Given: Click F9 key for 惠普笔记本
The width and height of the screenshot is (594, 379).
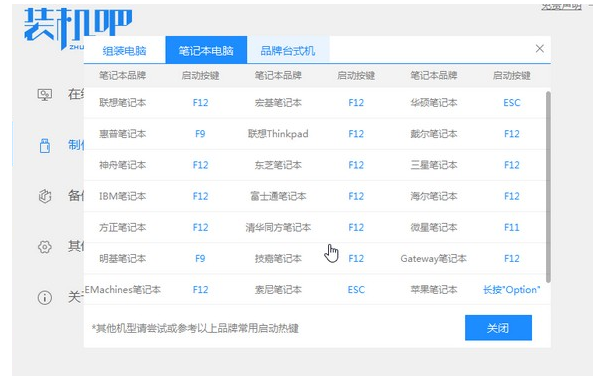Looking at the screenshot, I should tap(200, 134).
